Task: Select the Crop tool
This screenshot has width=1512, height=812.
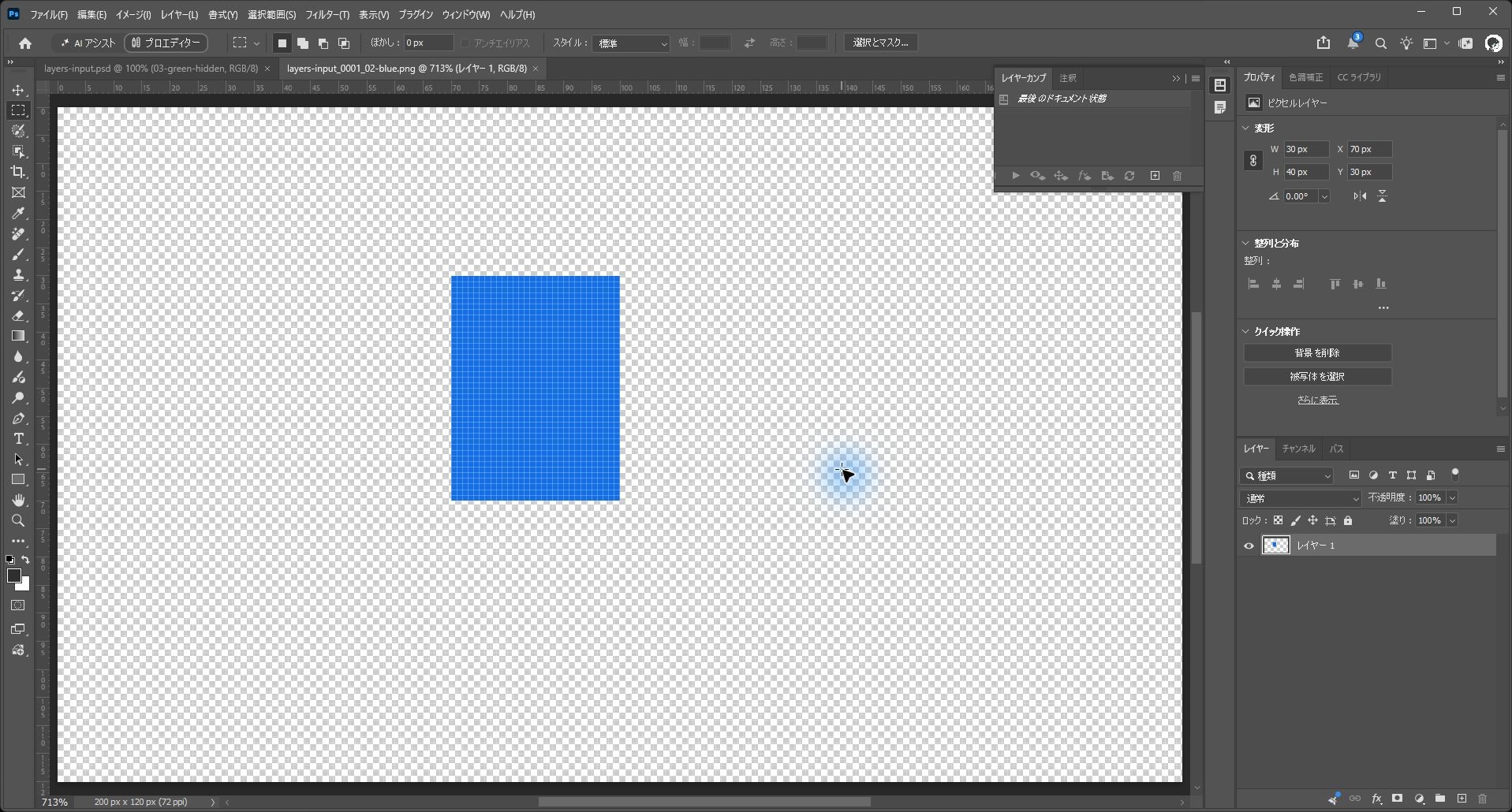Action: (x=18, y=172)
